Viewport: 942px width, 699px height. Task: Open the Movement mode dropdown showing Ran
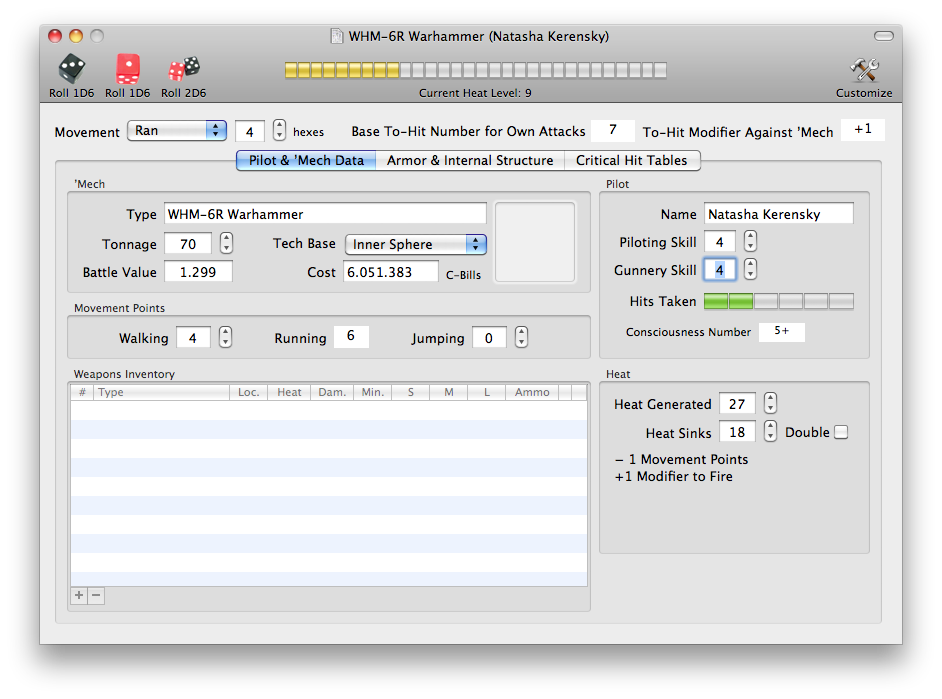click(177, 131)
